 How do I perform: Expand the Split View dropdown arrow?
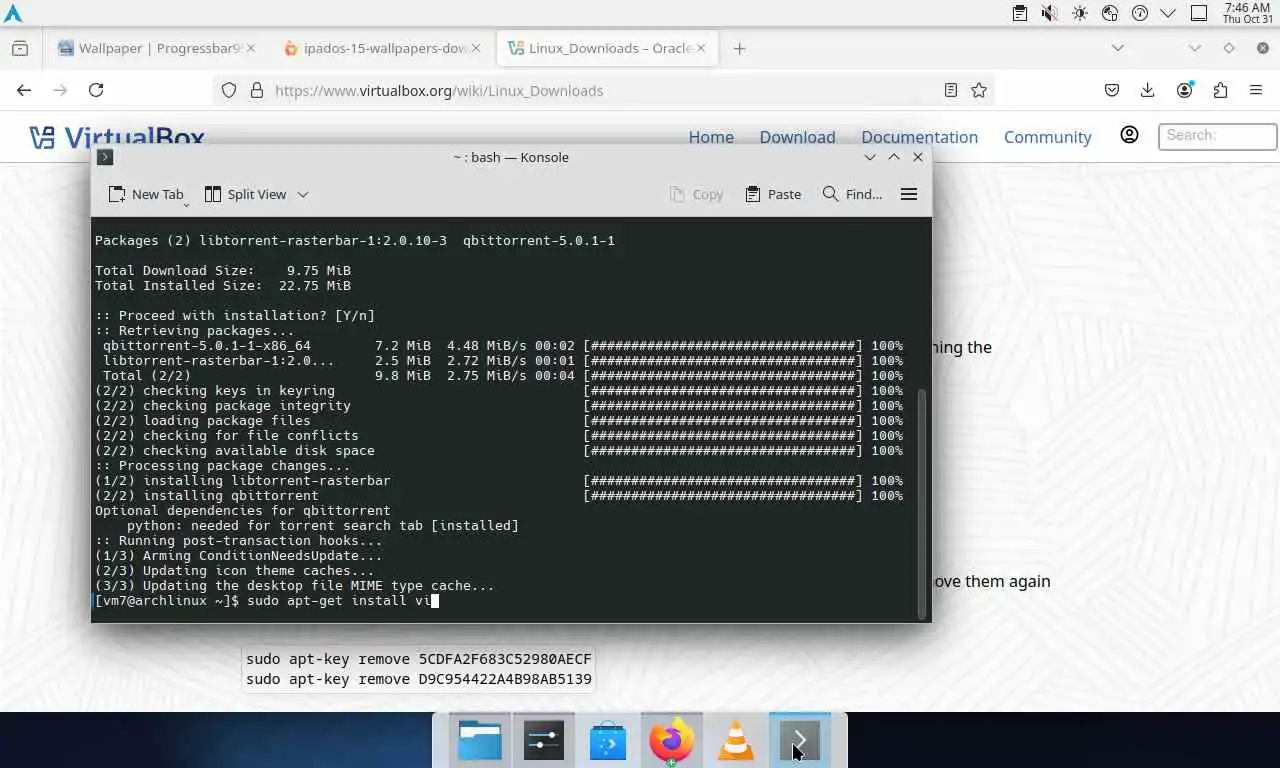[303, 194]
